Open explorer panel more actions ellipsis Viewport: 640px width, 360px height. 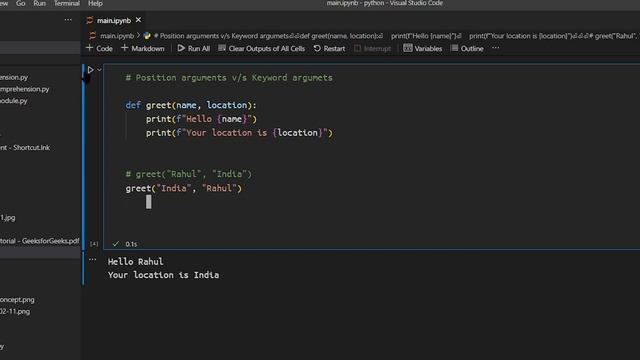tap(68, 20)
